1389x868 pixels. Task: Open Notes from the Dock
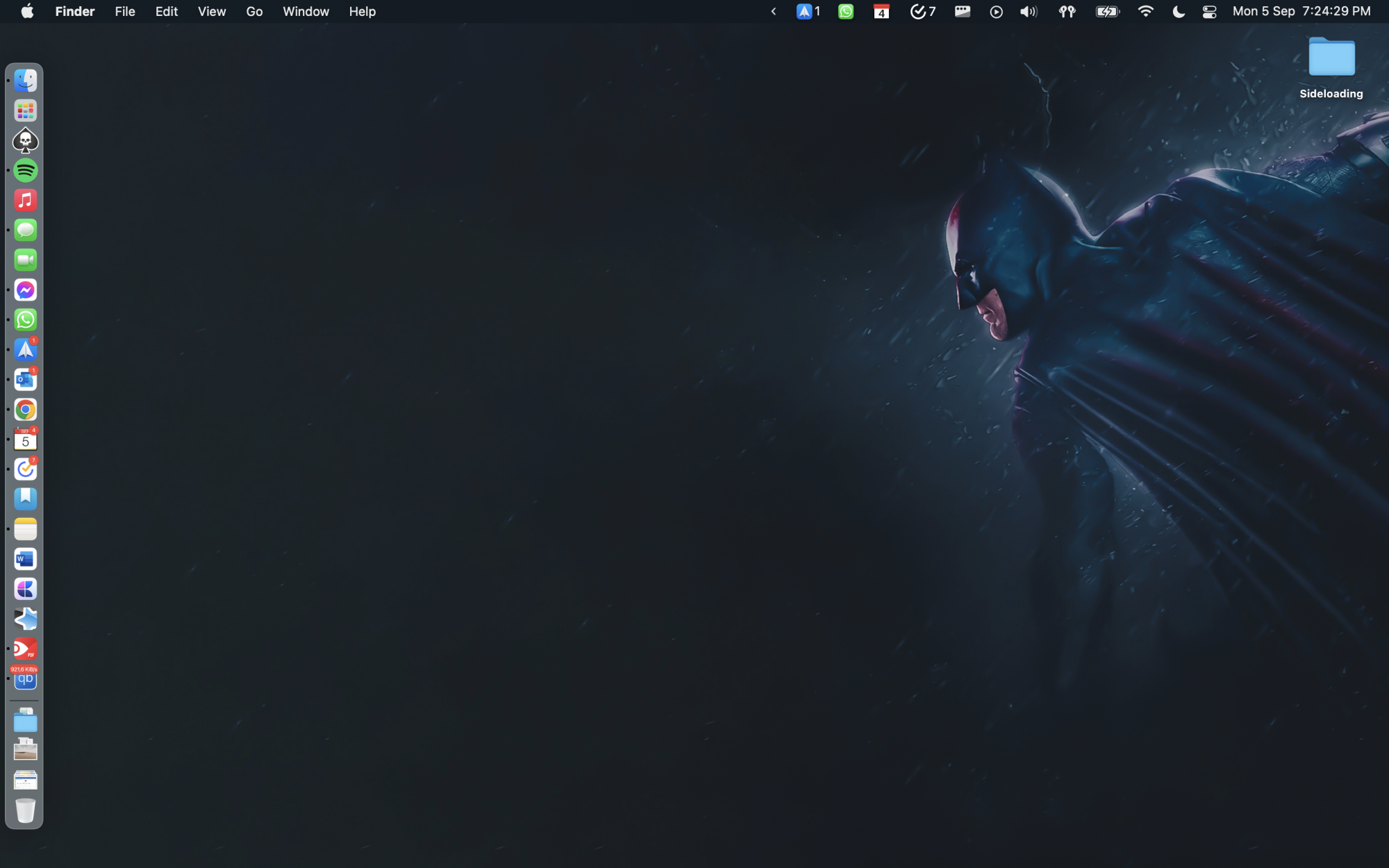point(25,529)
